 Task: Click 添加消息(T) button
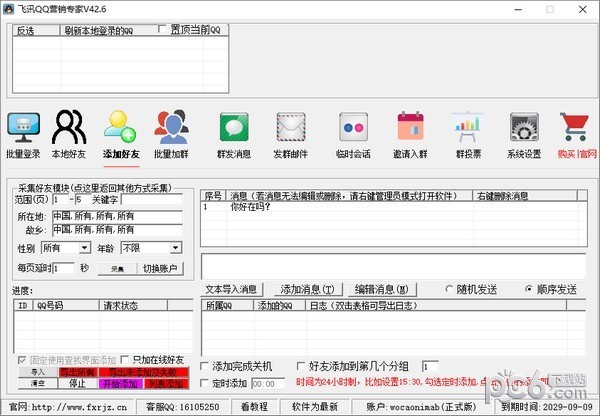(x=307, y=289)
